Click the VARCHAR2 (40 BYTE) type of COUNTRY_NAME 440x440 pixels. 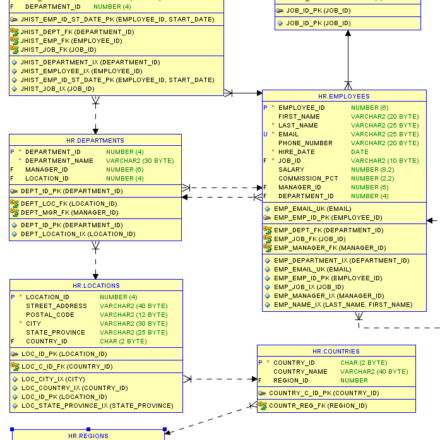click(x=374, y=372)
